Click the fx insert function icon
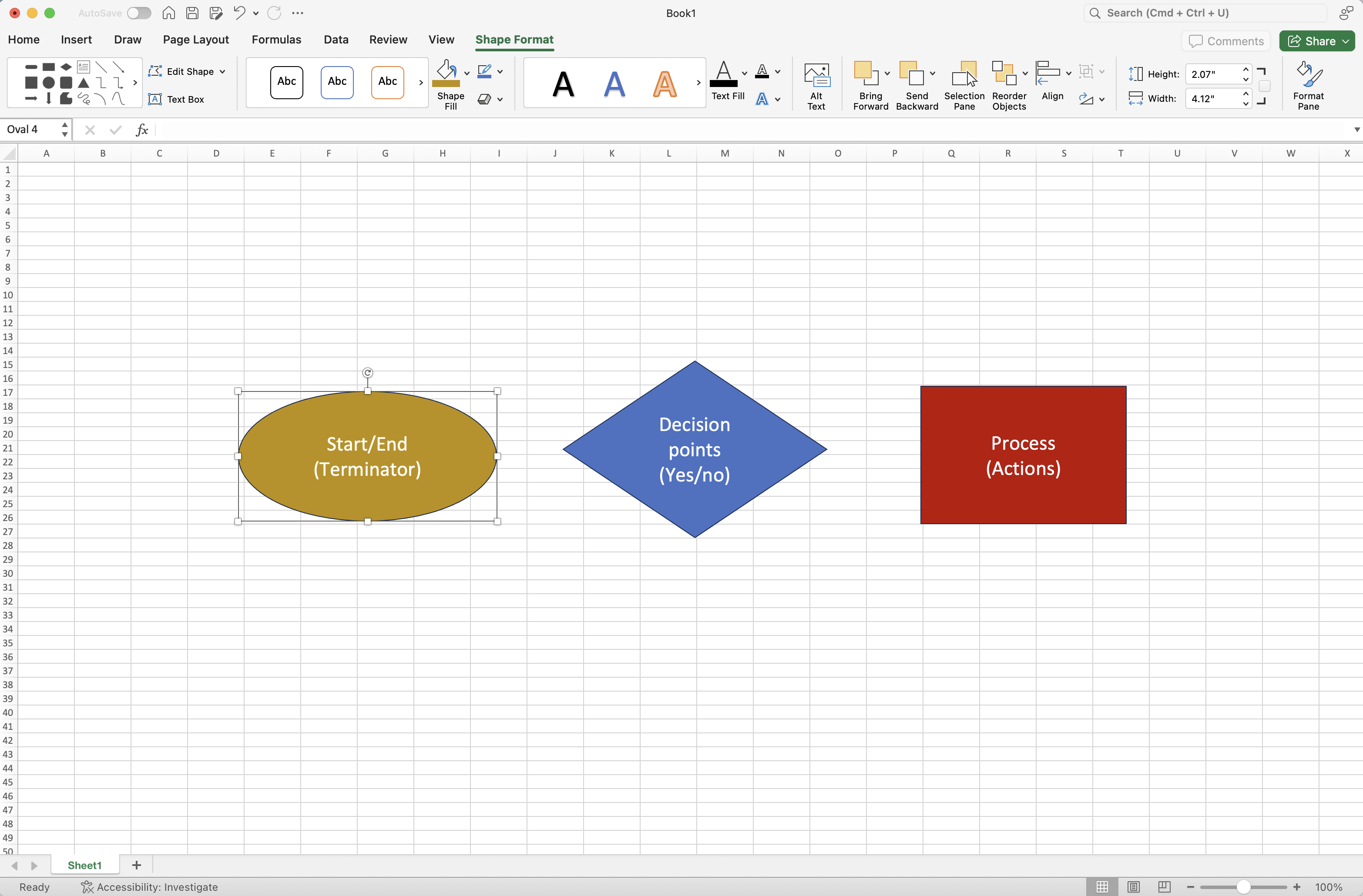Screen dimensions: 1363x896 coord(142,130)
